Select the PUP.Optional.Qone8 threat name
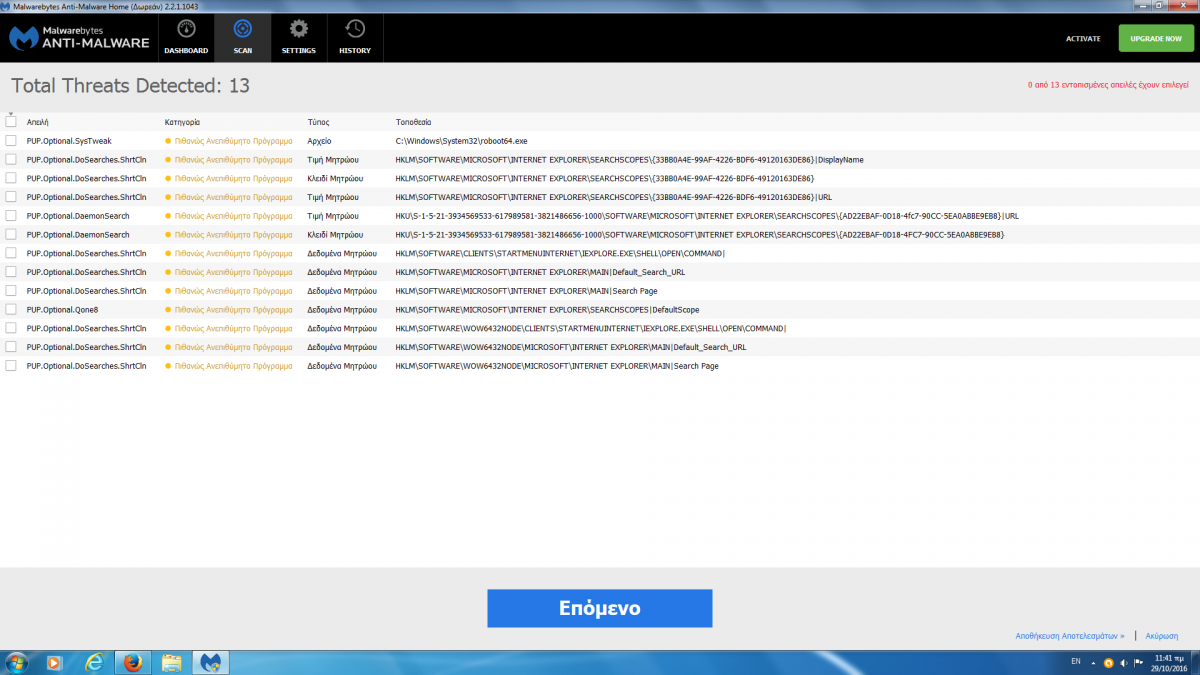Viewport: 1200px width, 675px height. 62,310
